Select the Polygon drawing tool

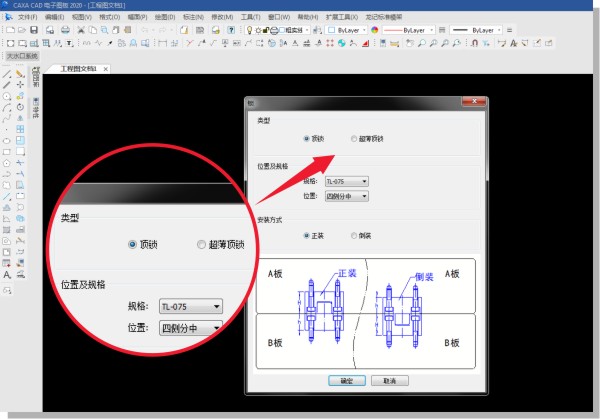click(7, 163)
